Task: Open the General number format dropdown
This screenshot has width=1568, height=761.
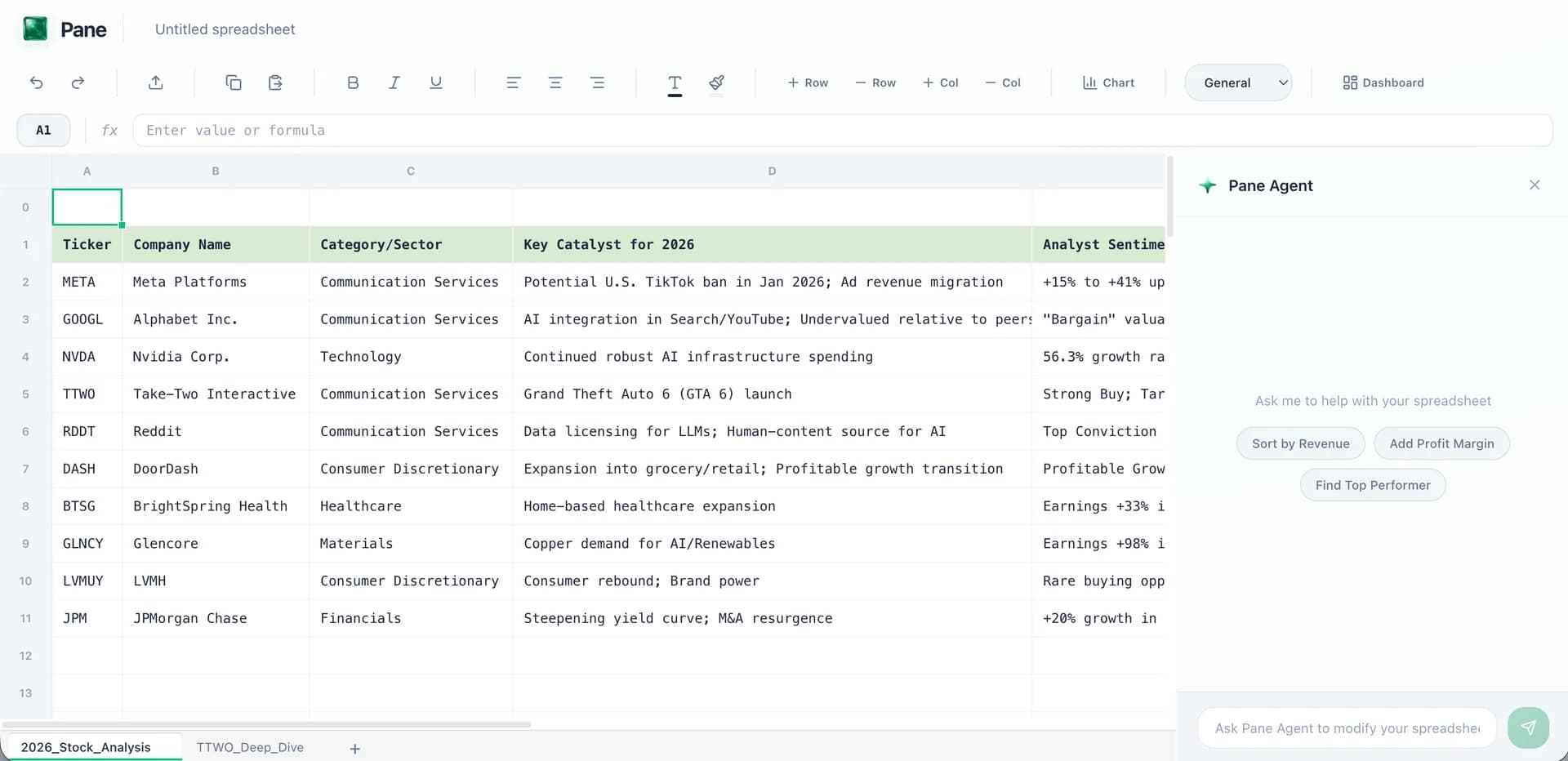Action: (x=1238, y=82)
